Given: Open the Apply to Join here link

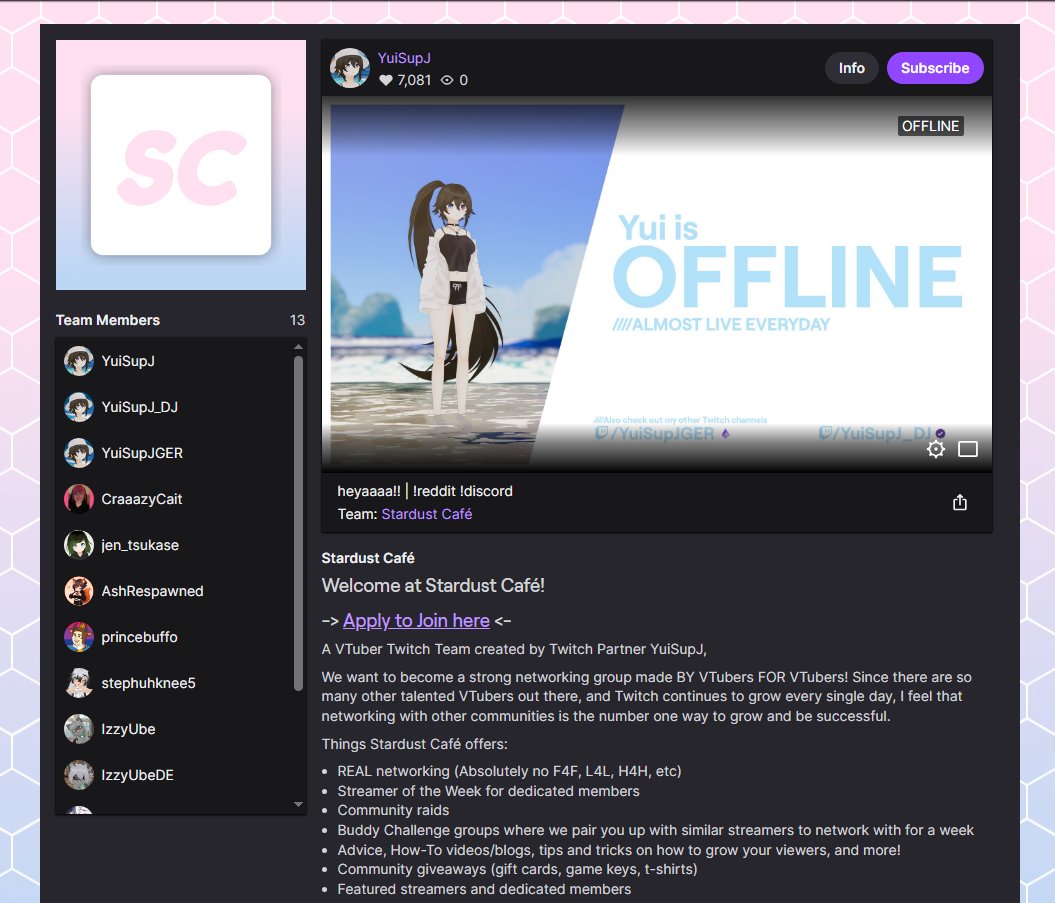Looking at the screenshot, I should pos(416,620).
